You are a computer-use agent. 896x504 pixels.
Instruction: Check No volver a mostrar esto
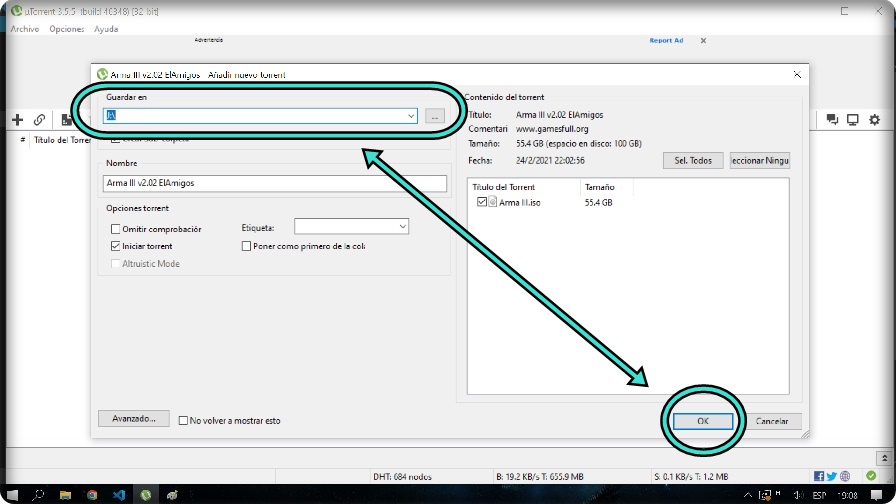[x=183, y=421]
